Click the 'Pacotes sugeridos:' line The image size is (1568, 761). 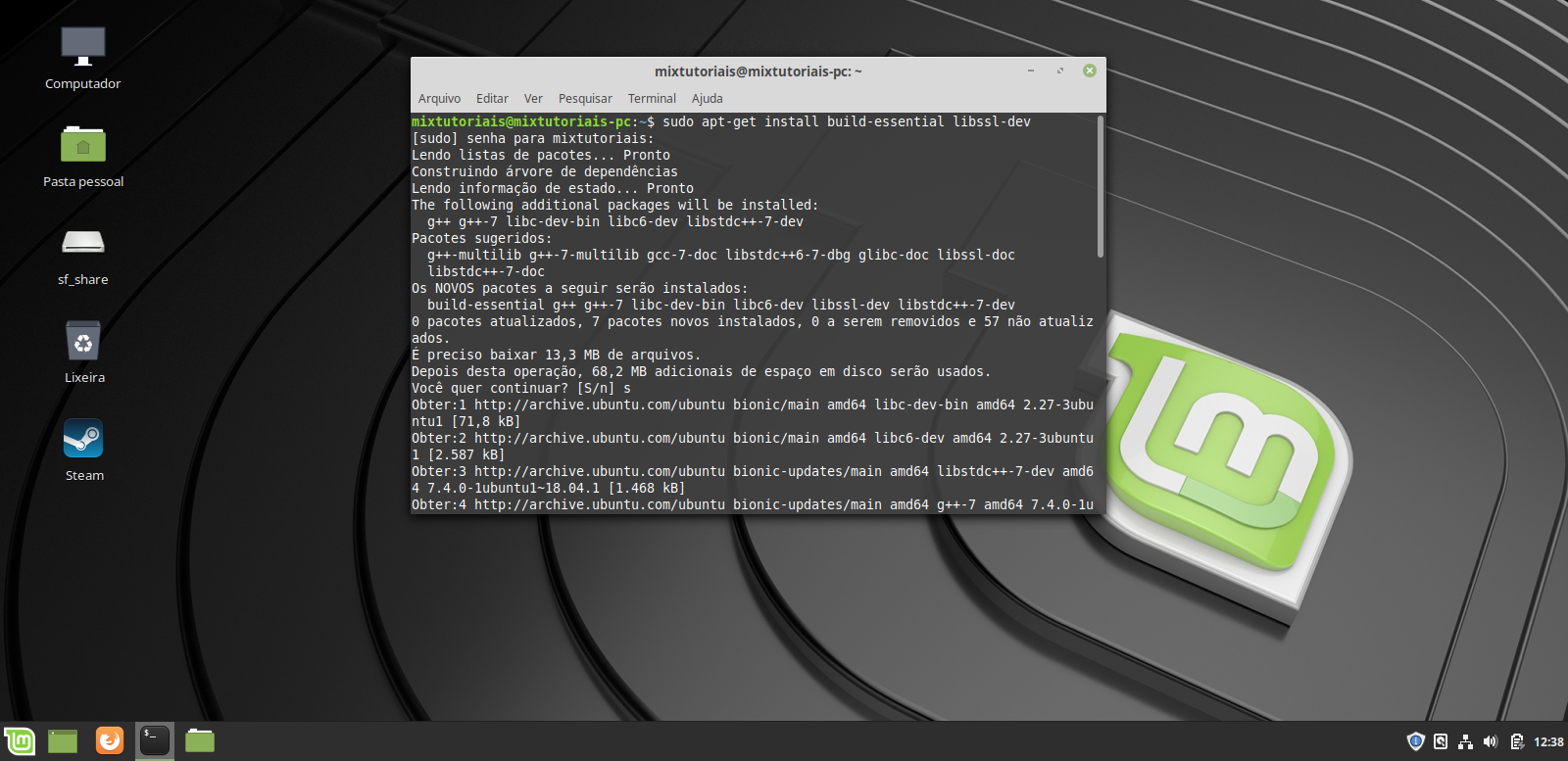click(482, 238)
